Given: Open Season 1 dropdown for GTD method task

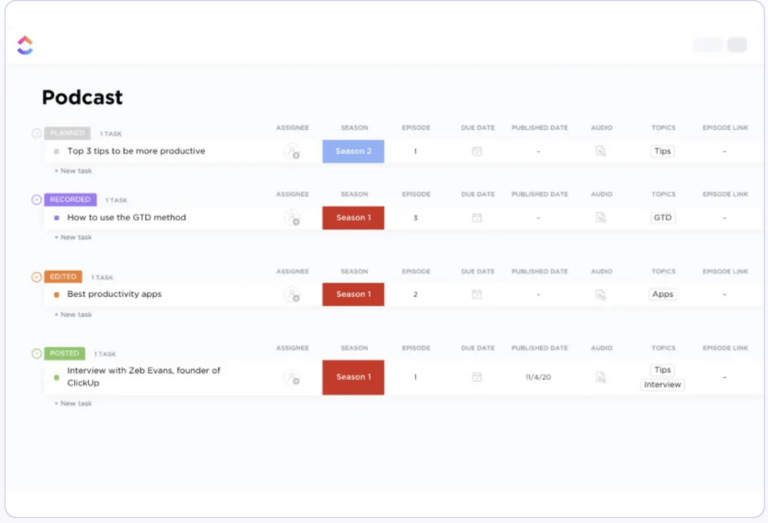Looking at the screenshot, I should pyautogui.click(x=353, y=218).
